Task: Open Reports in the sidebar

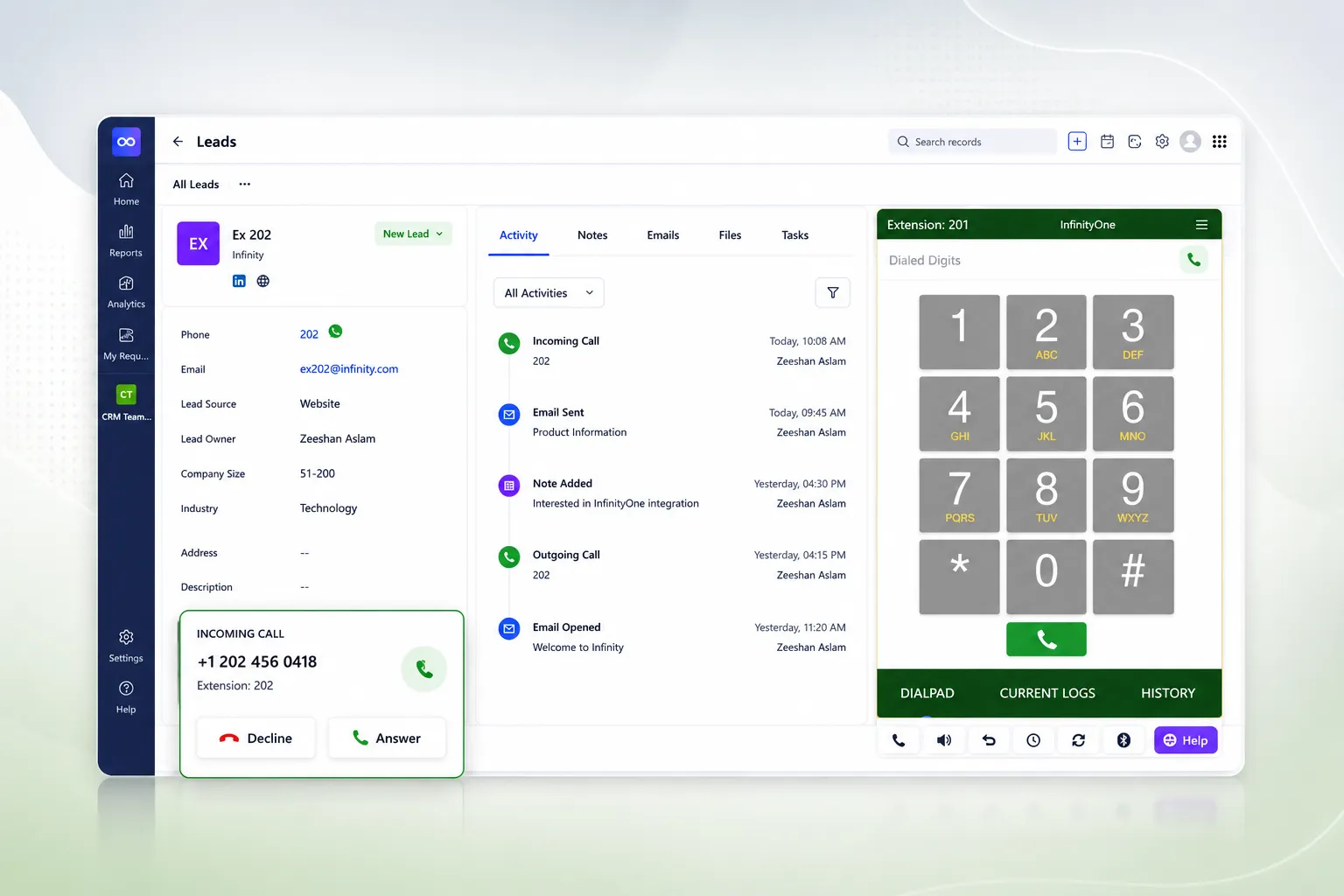Action: (x=126, y=241)
